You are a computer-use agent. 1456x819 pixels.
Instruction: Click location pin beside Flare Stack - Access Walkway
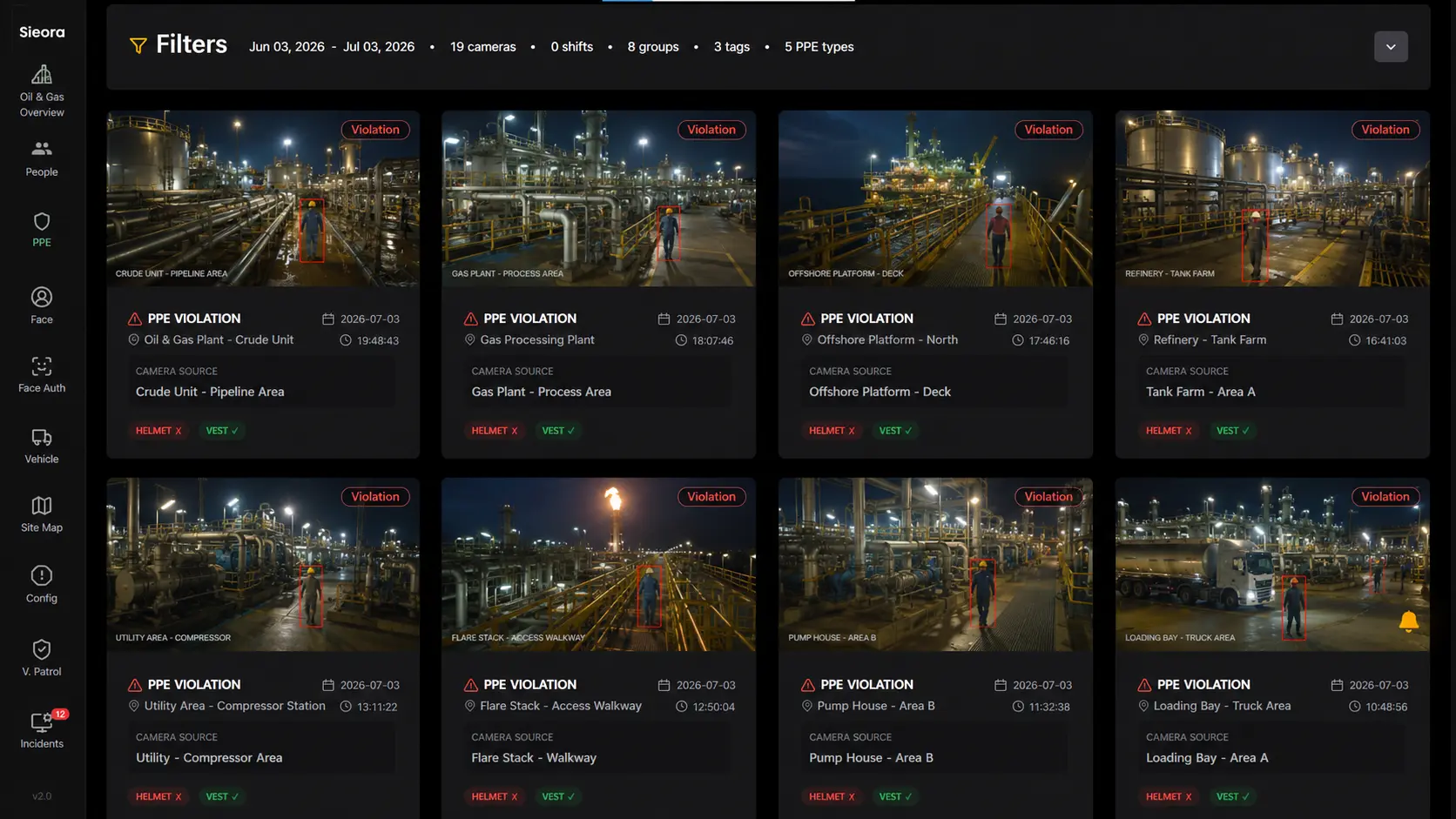coord(470,706)
